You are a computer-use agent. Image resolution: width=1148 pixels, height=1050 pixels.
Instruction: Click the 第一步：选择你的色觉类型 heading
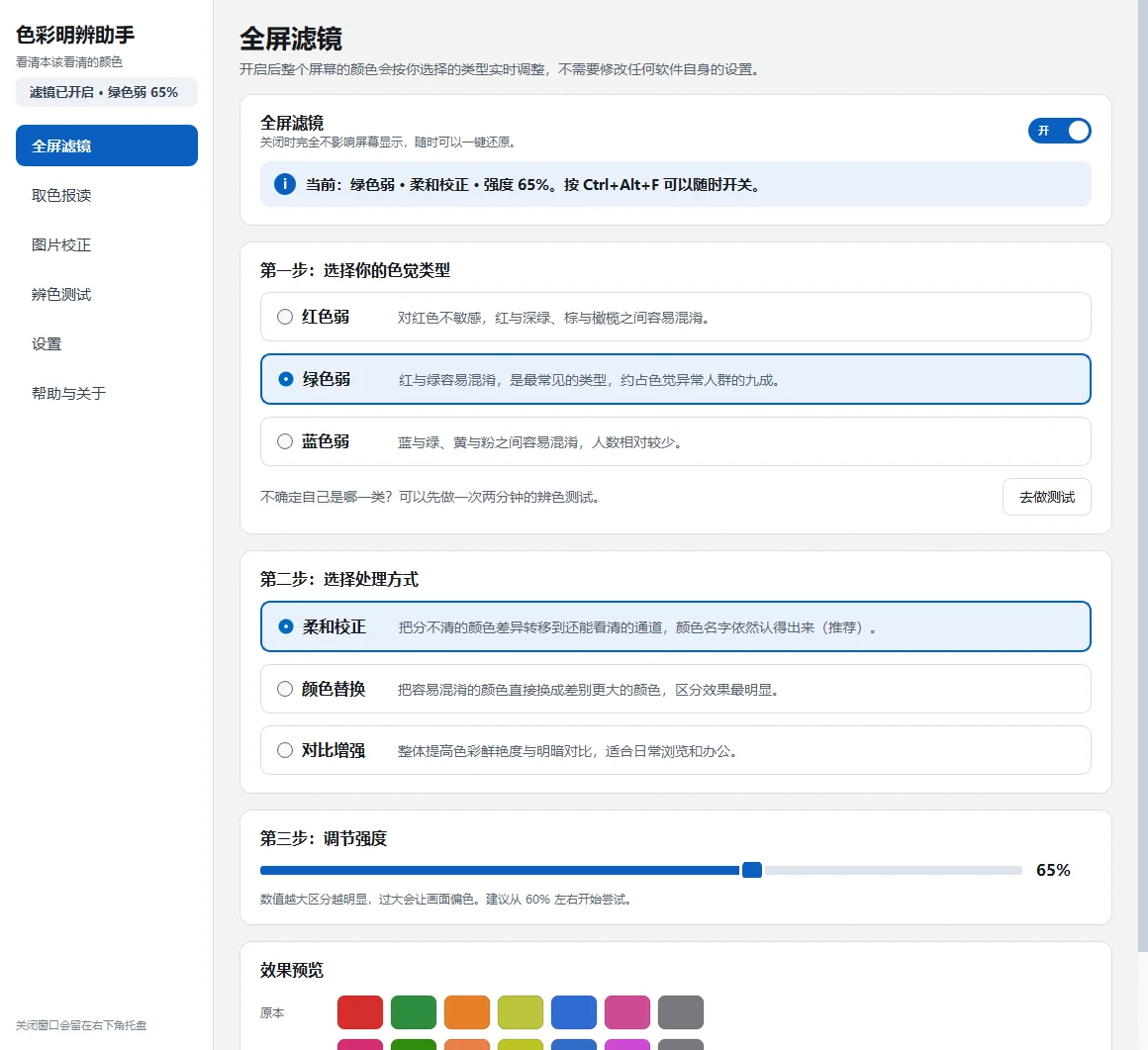[355, 270]
